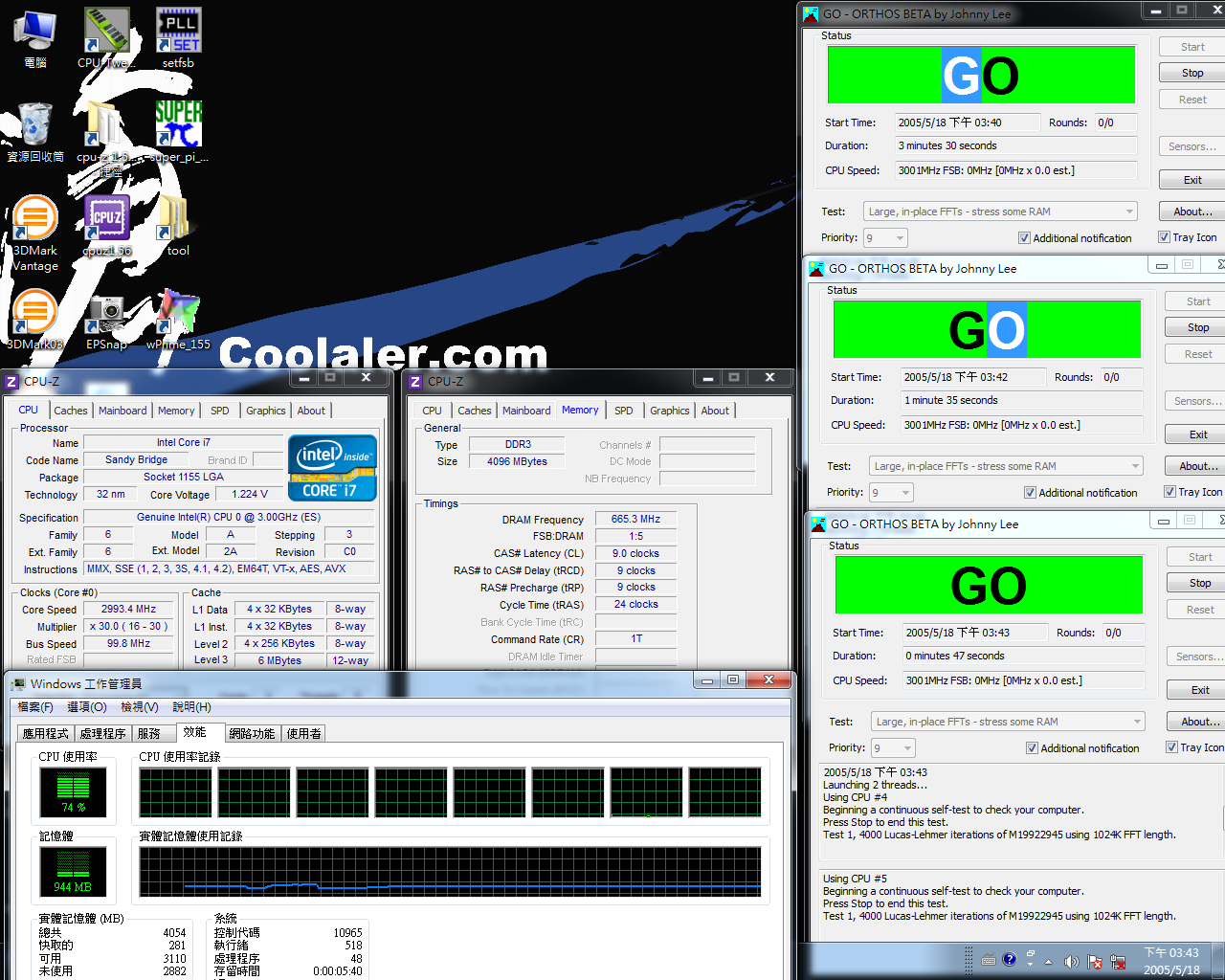1225x980 pixels.
Task: Switch to the 網路功能 tab in Task Manager
Action: 253,733
